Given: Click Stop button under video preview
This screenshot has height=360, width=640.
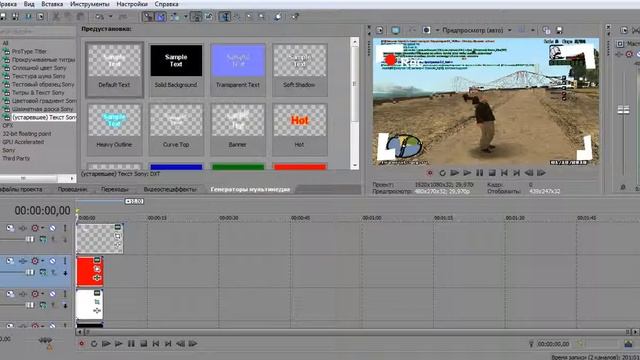Looking at the screenshot, I should [x=492, y=173].
